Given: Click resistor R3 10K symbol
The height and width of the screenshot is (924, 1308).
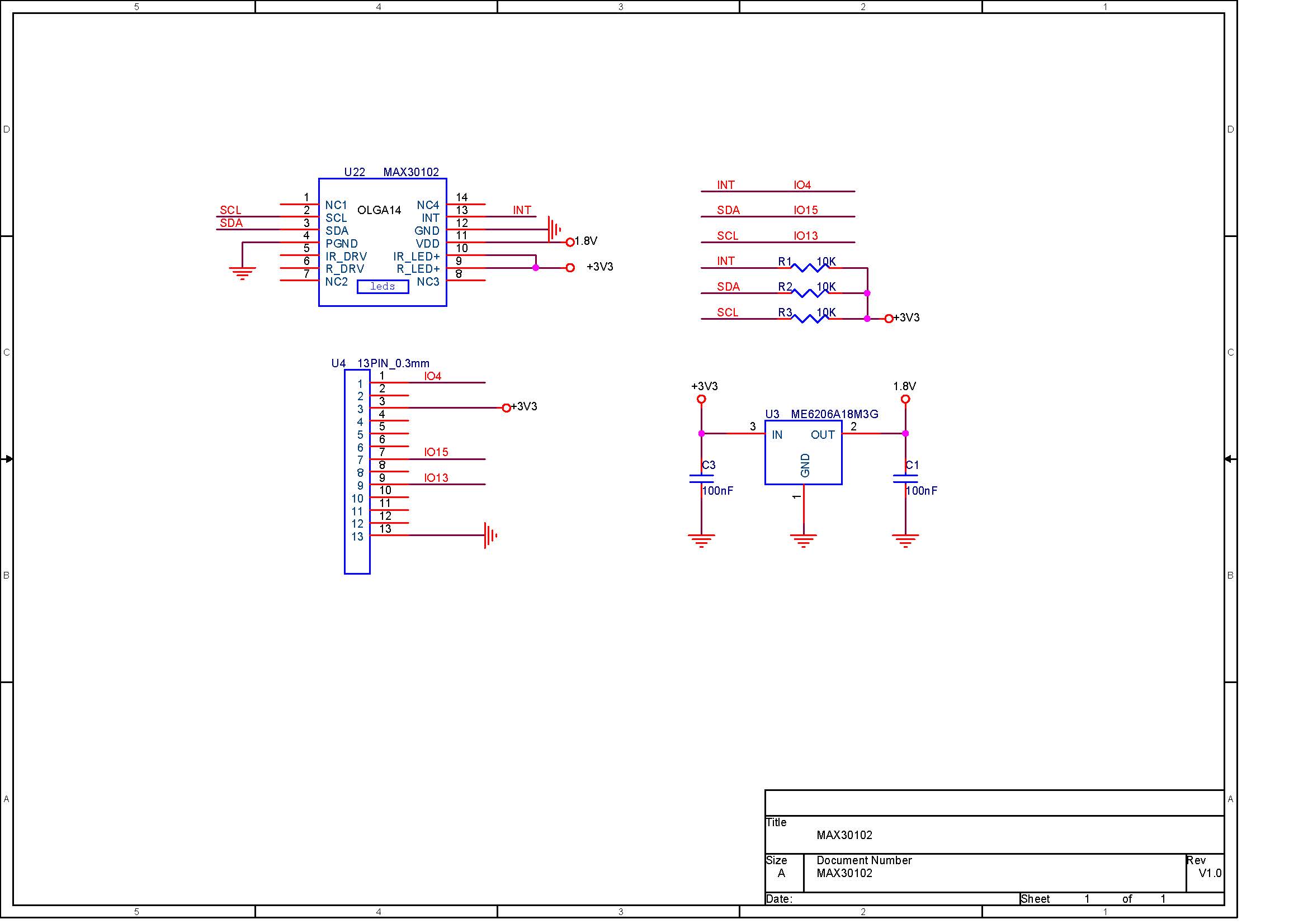Looking at the screenshot, I should tap(810, 318).
